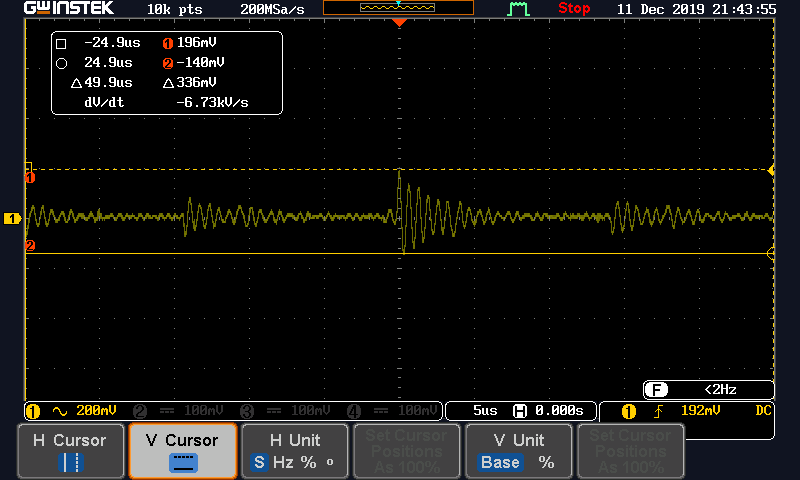Screen dimensions: 800x480
Task: Click the red cursor 1 badge in readout
Action: (168, 43)
